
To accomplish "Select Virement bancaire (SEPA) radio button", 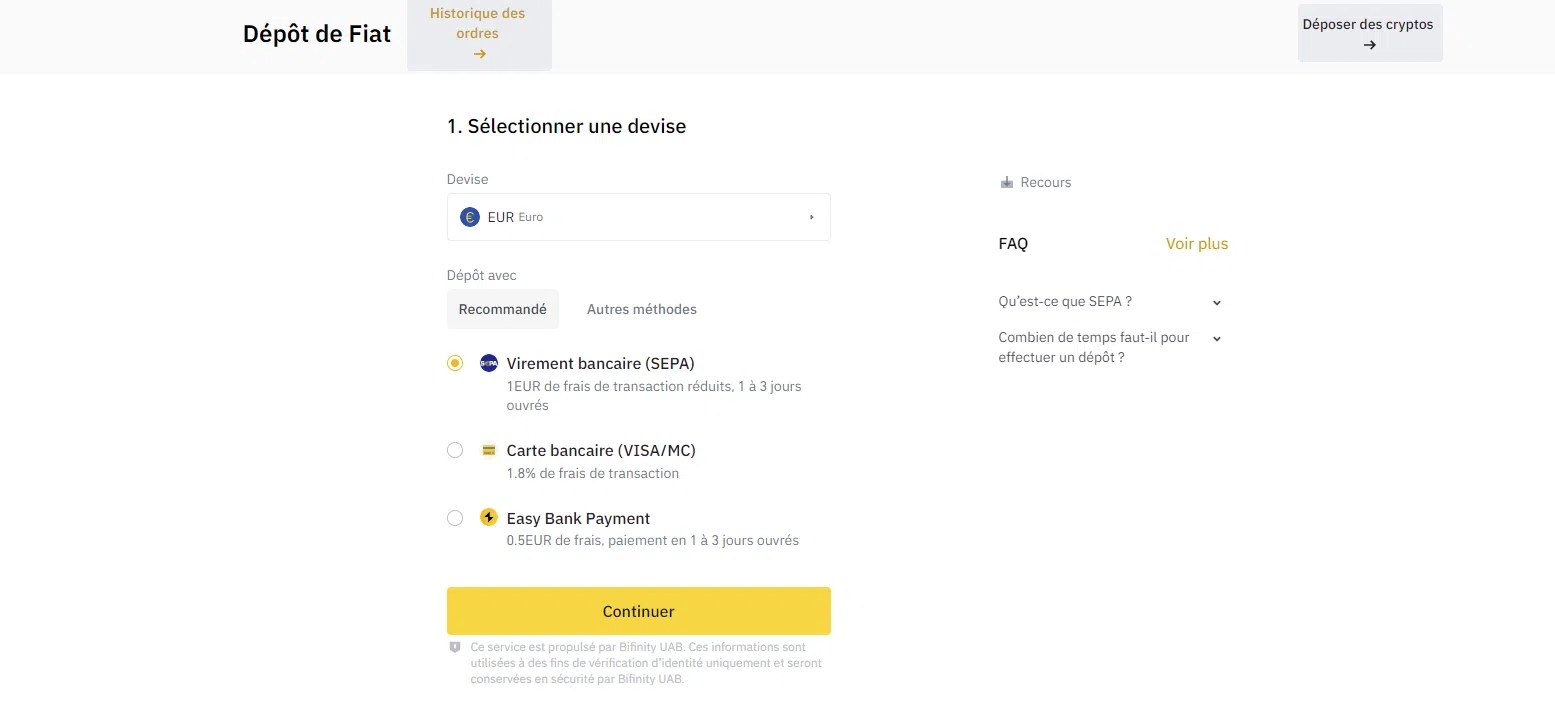I will pos(455,363).
